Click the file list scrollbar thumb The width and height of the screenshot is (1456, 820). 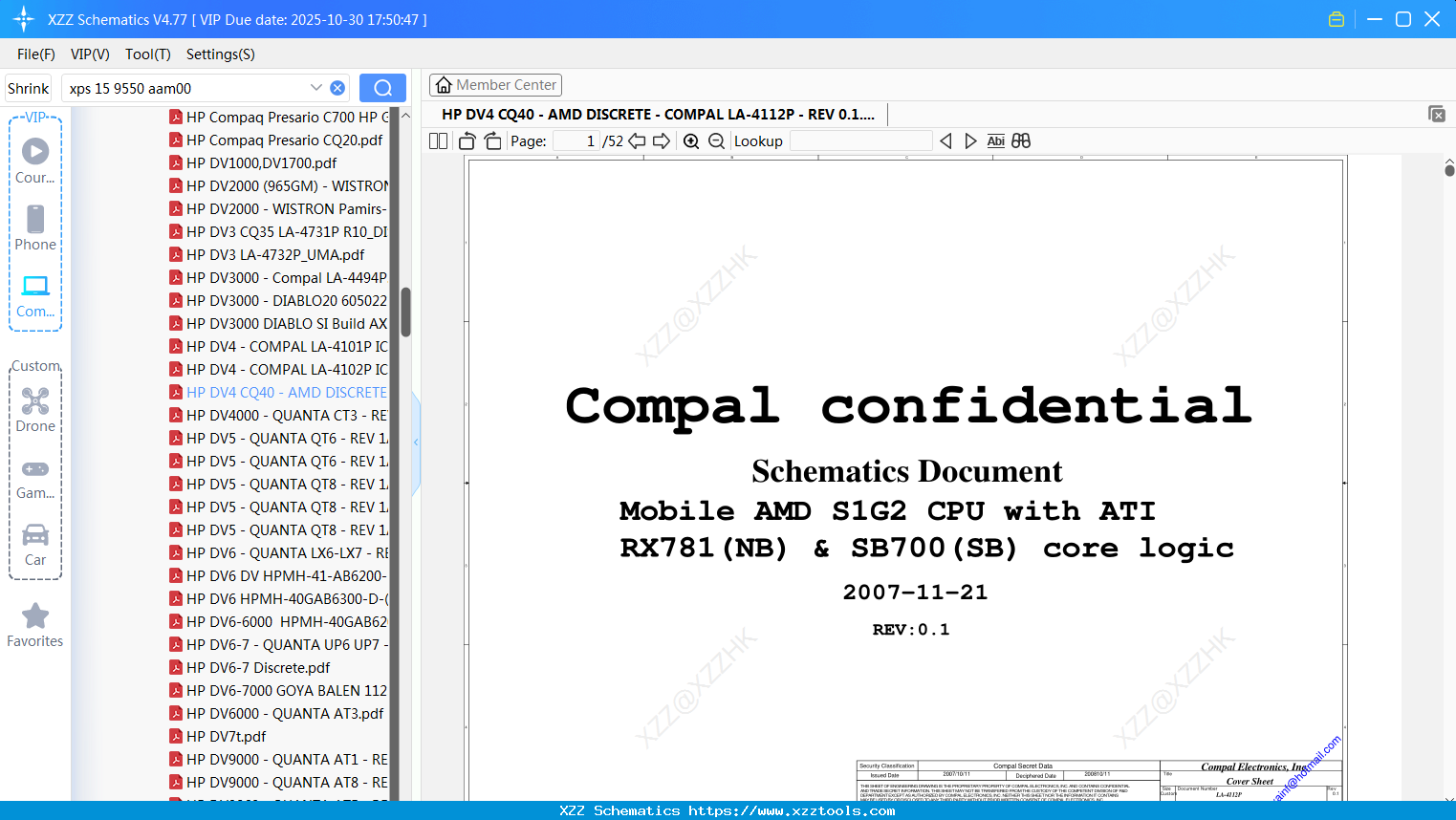(x=405, y=312)
